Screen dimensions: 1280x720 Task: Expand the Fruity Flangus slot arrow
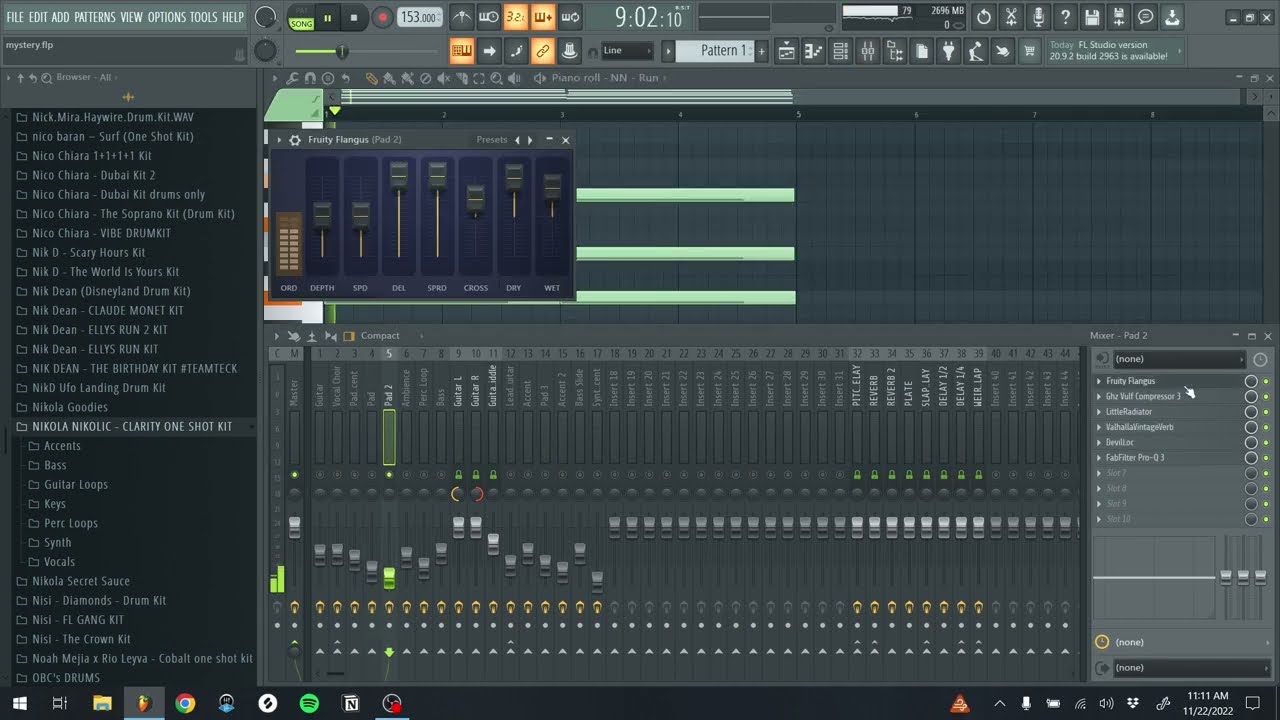1099,381
